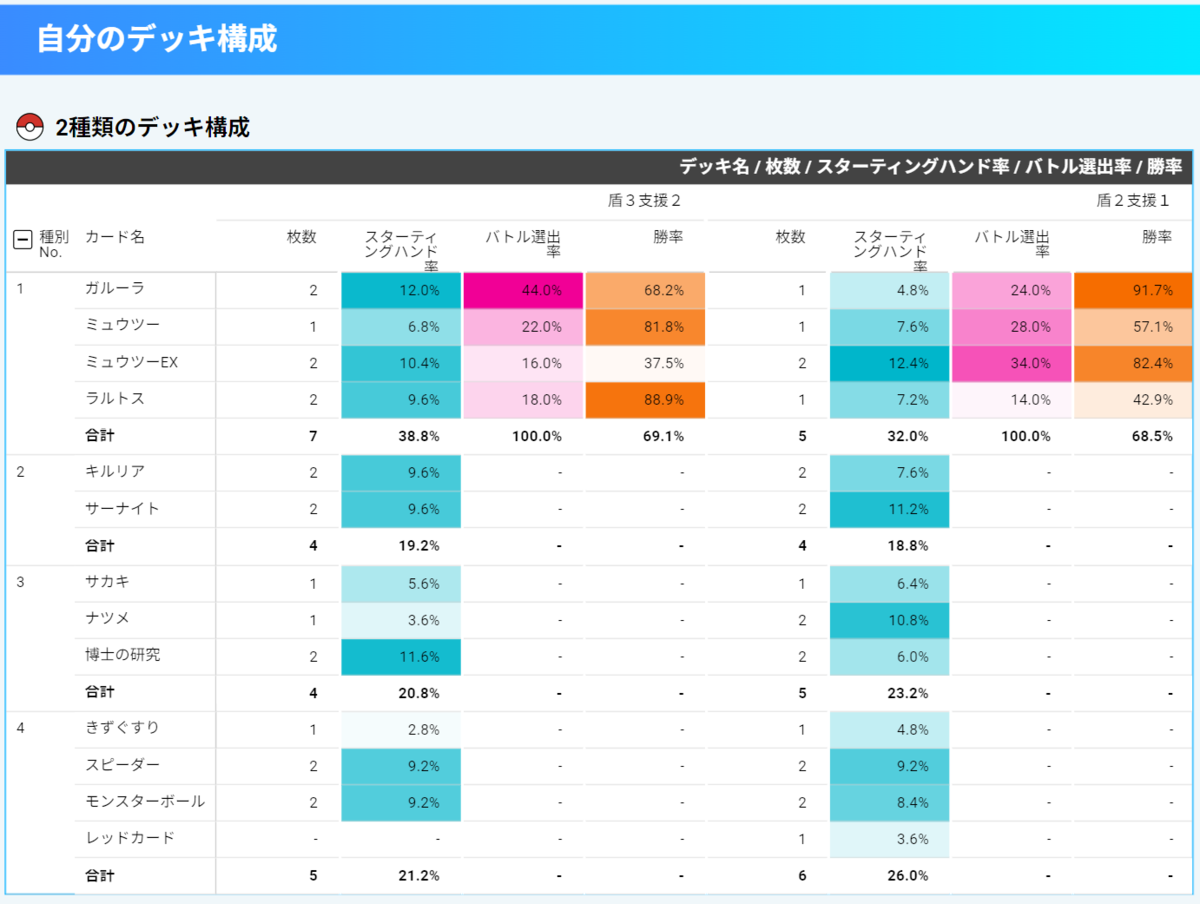The image size is (1200, 904).
Task: Select the 自分のデッキ構成 page title
Action: coord(157,38)
